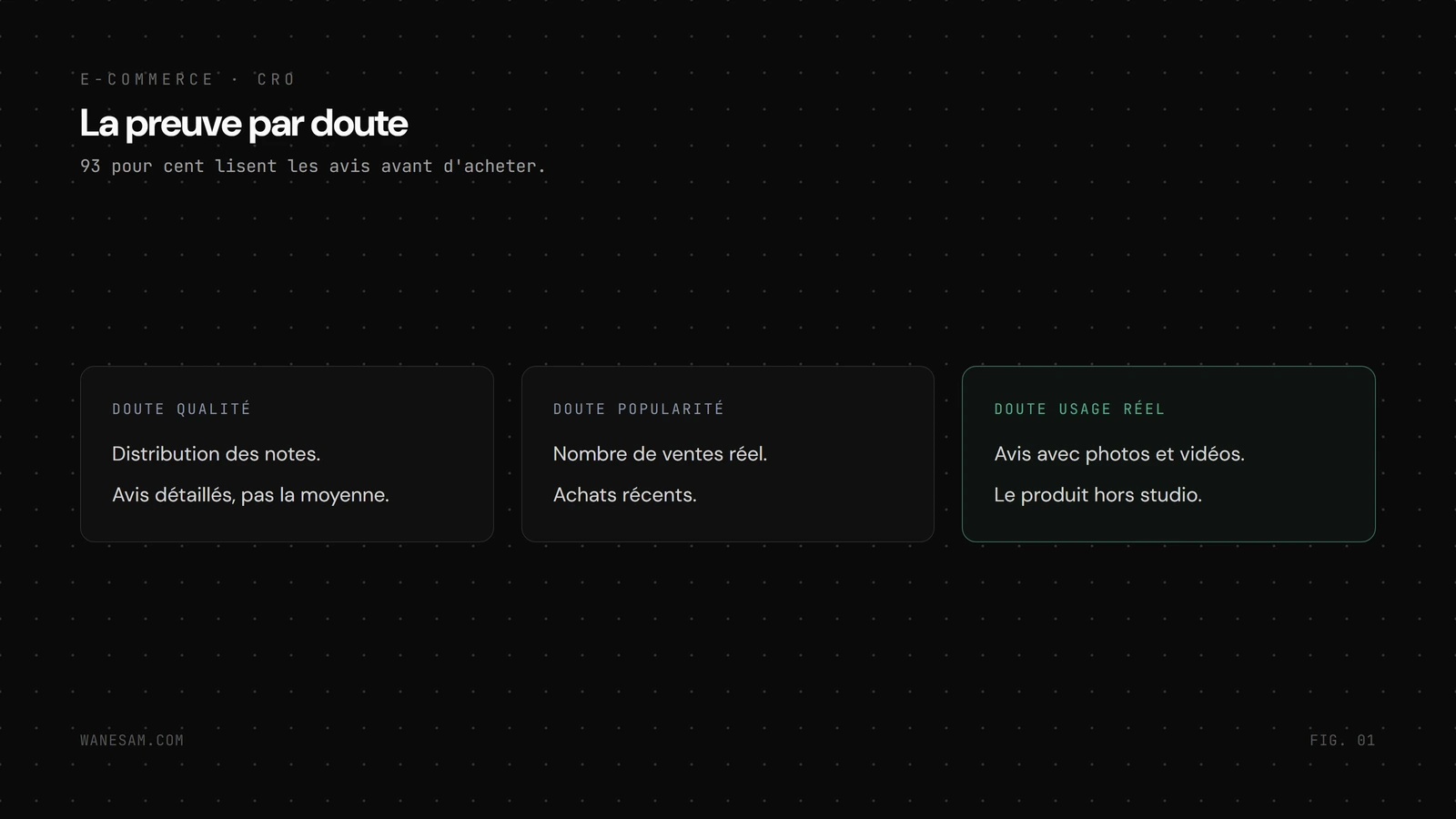Open the DOUTE QUALITÉ card
The image size is (1456, 819).
(x=287, y=454)
